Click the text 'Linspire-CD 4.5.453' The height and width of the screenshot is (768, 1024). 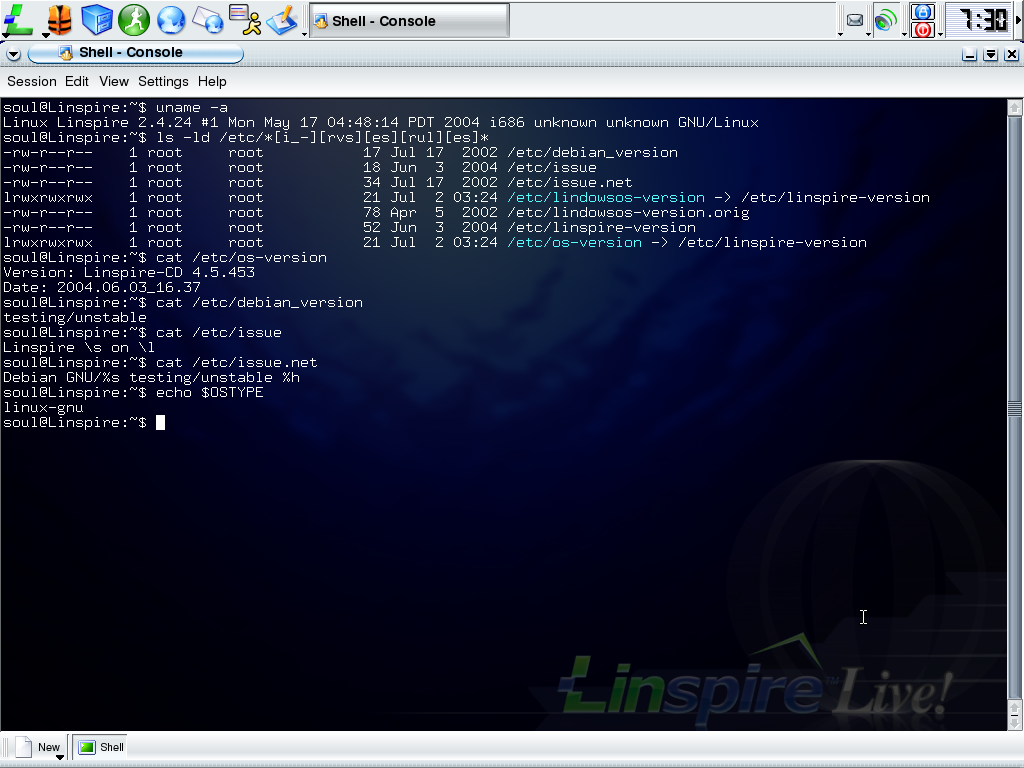coord(169,272)
